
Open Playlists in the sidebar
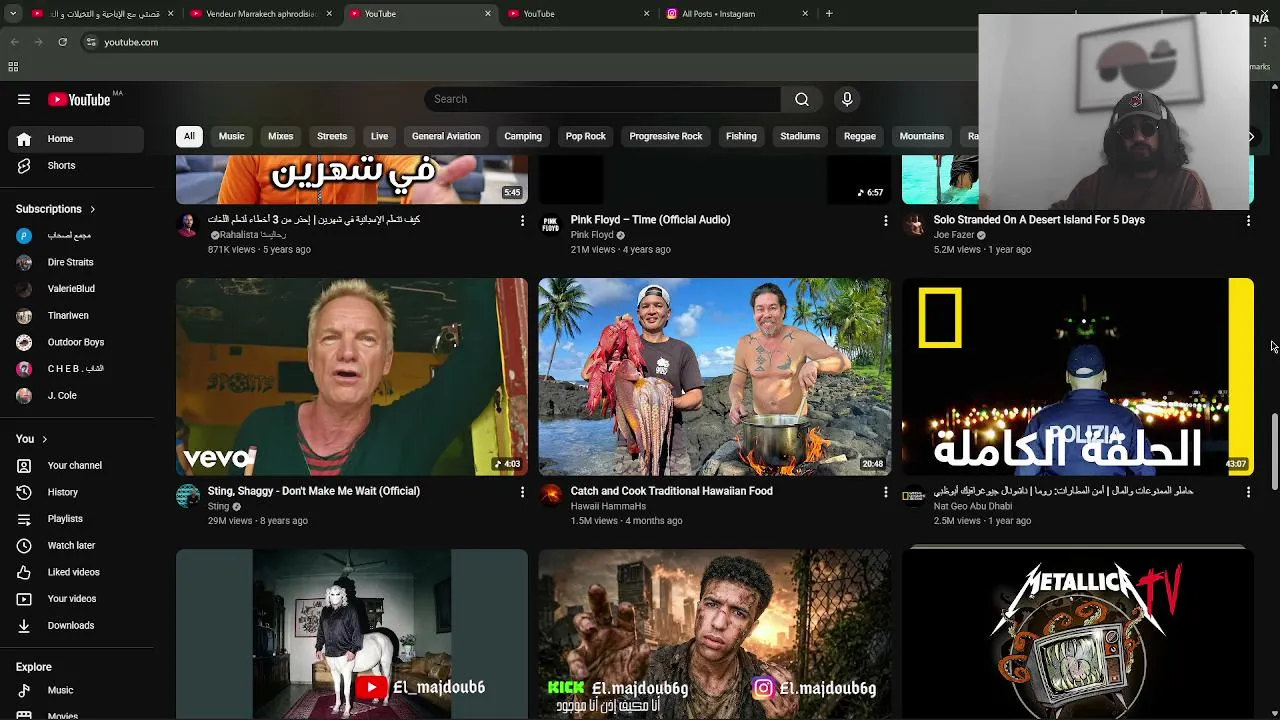(x=76, y=519)
